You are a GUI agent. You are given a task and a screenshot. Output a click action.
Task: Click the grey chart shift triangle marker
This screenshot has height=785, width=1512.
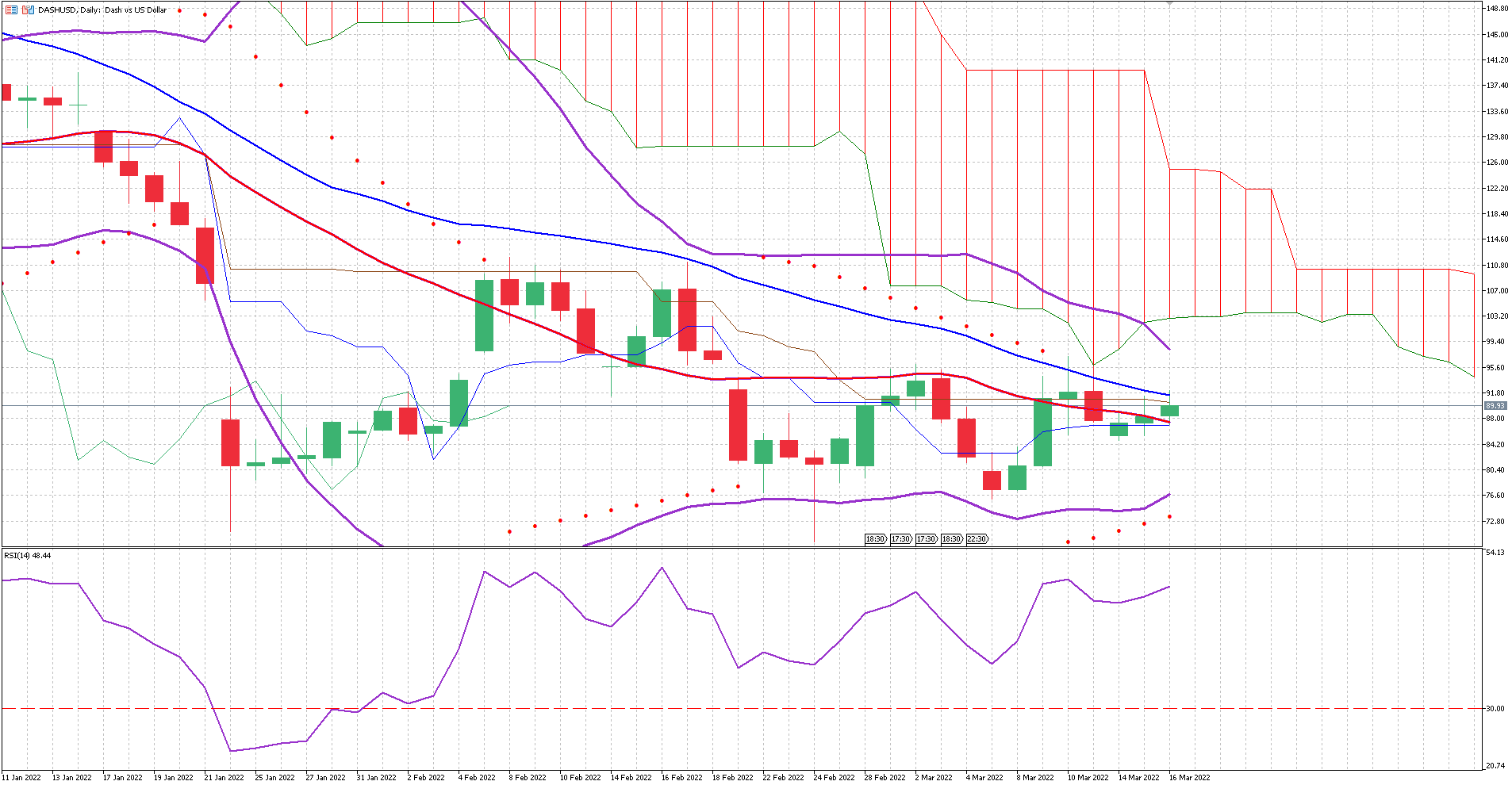[x=1169, y=4]
